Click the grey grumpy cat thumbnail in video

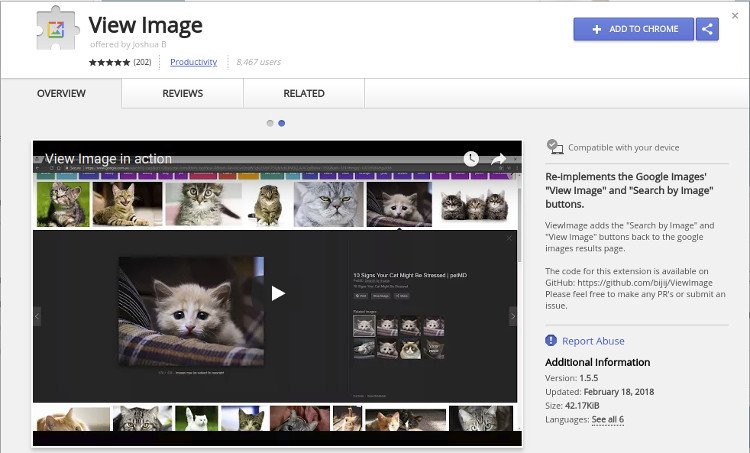[329, 204]
